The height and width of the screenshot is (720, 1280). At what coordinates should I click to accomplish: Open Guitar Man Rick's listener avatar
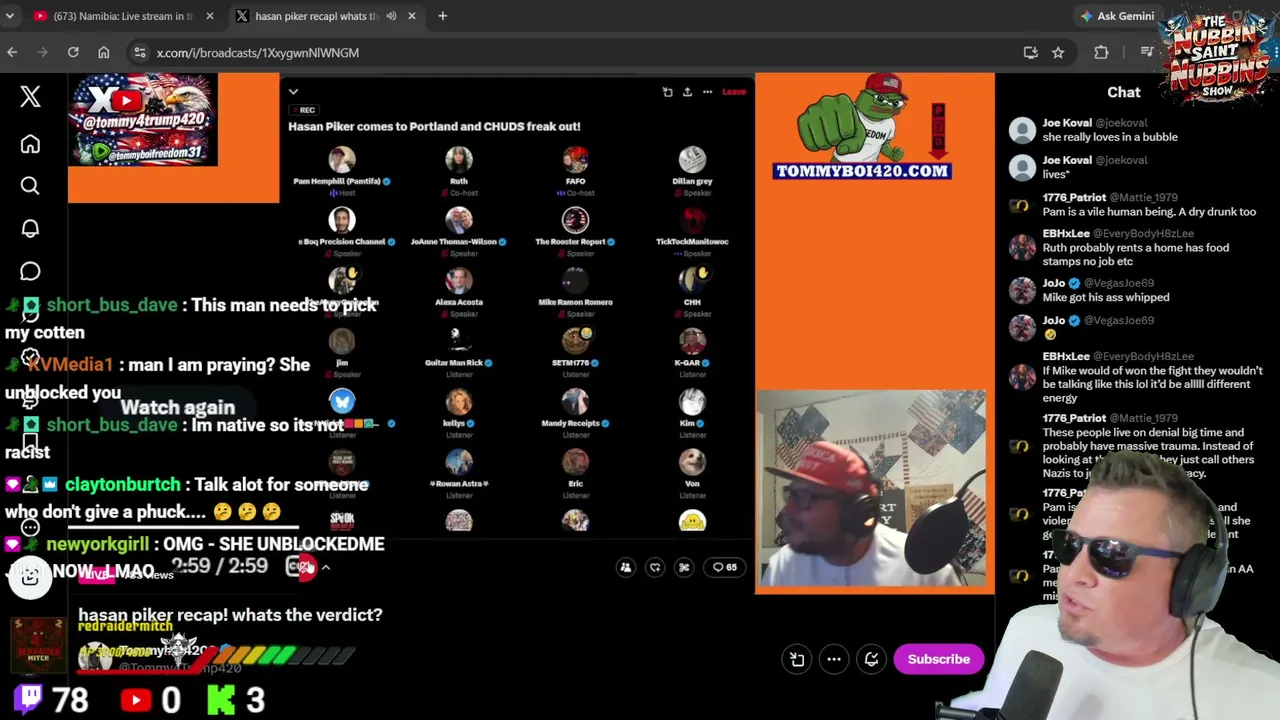click(459, 341)
